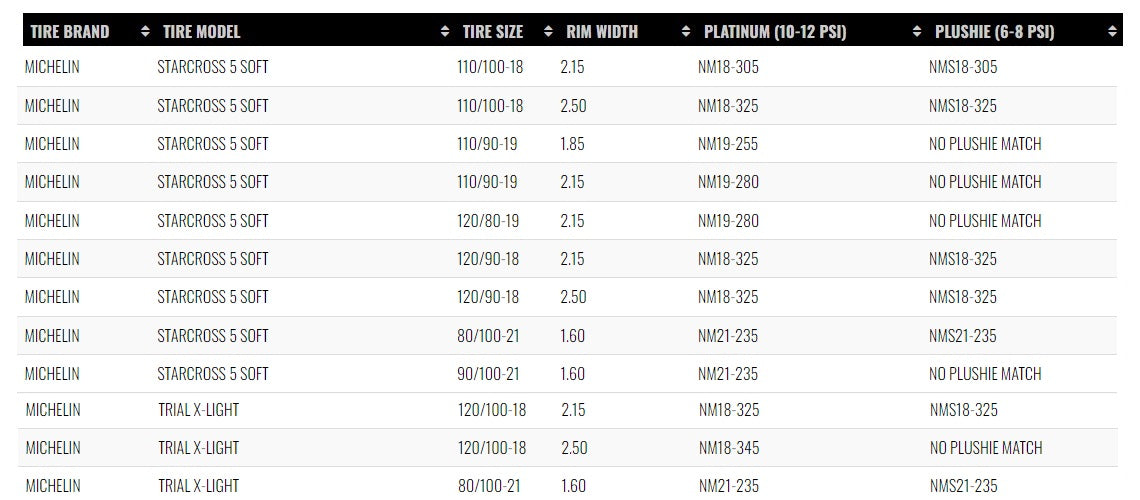Click sort arrows for Plushie (6-8 PSI)
Image resolution: width=1140 pixels, height=500 pixels.
1113,32
